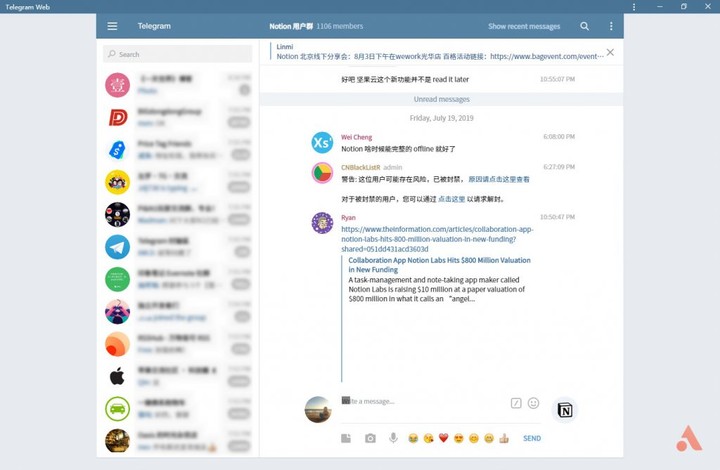
Task: Open the 原因请点击这里查看 link
Action: pyautogui.click(x=499, y=179)
